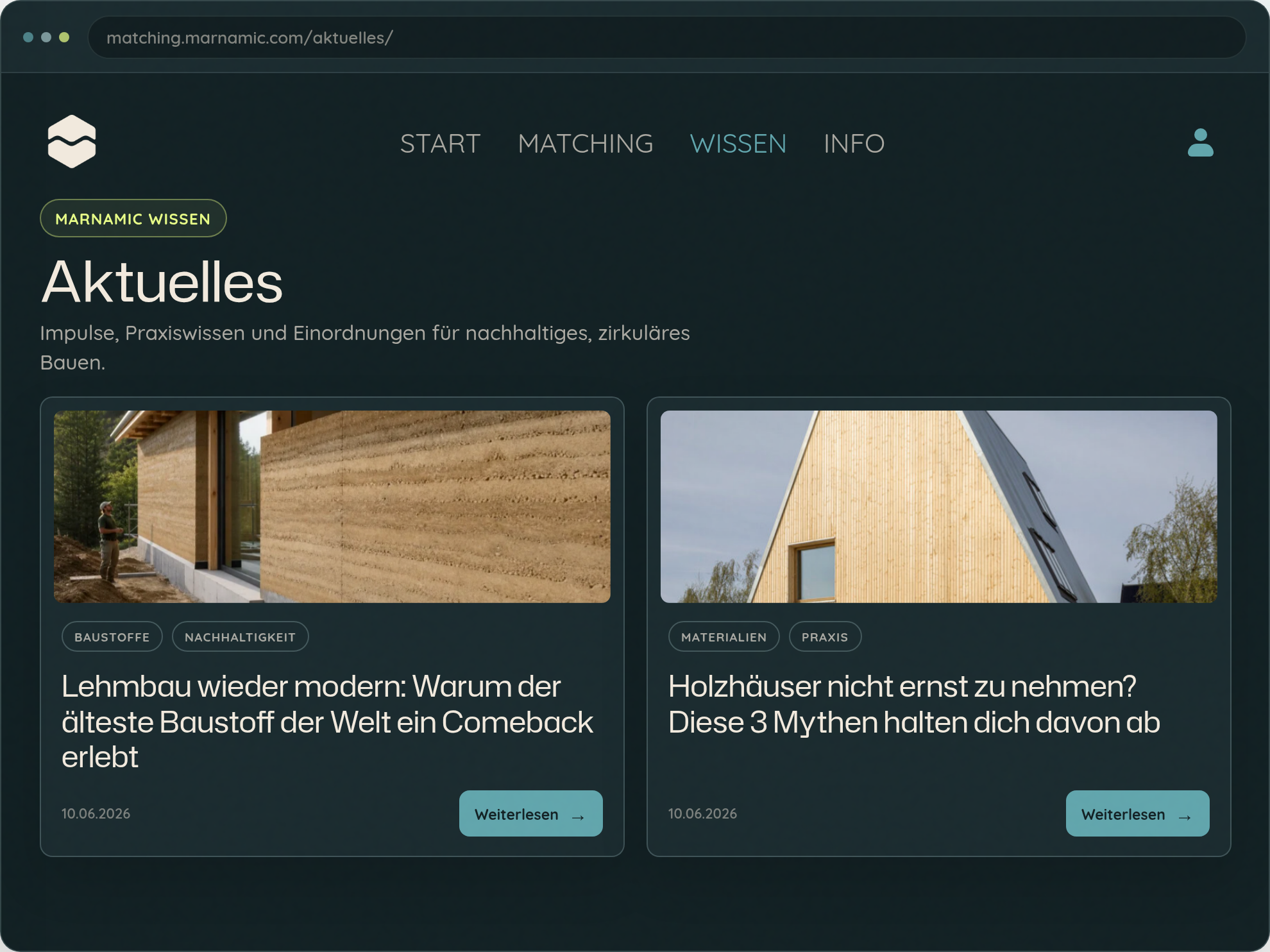Image resolution: width=1270 pixels, height=952 pixels.
Task: Open the MATCHING nav item
Action: click(x=586, y=144)
